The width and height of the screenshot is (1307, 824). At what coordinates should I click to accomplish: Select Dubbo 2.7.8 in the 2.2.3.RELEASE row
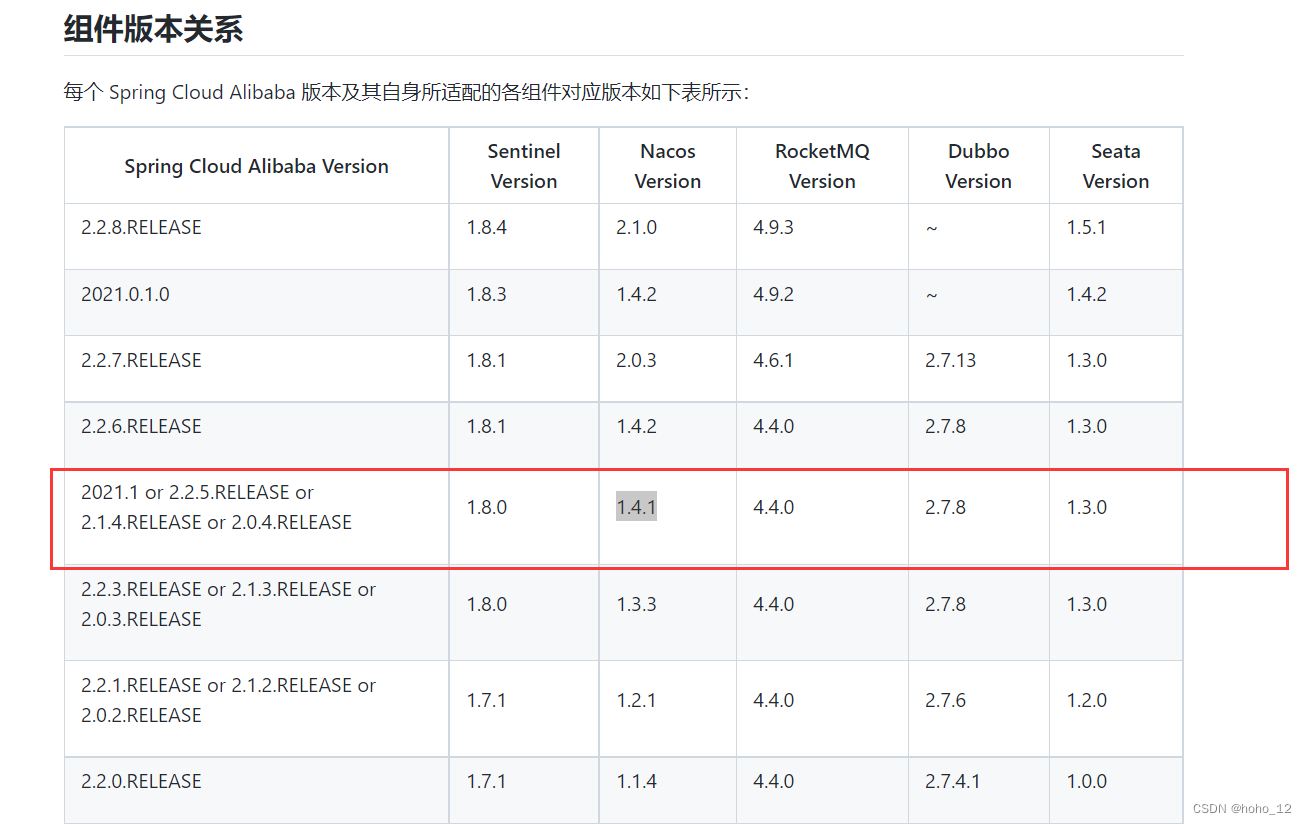[979, 612]
